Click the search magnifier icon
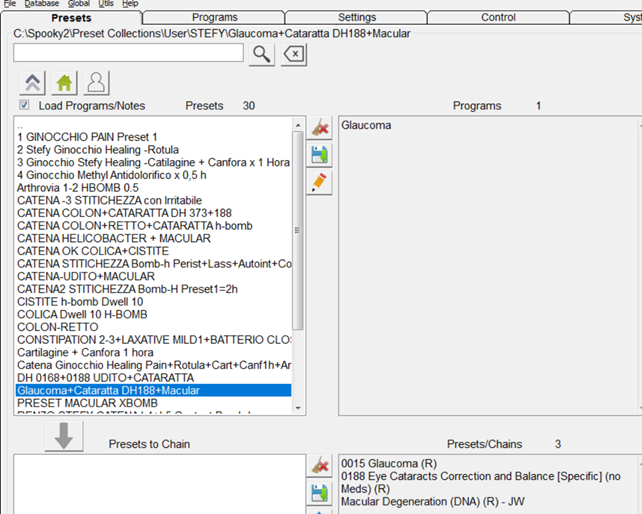Screen dimensions: 642x514 click(x=261, y=54)
